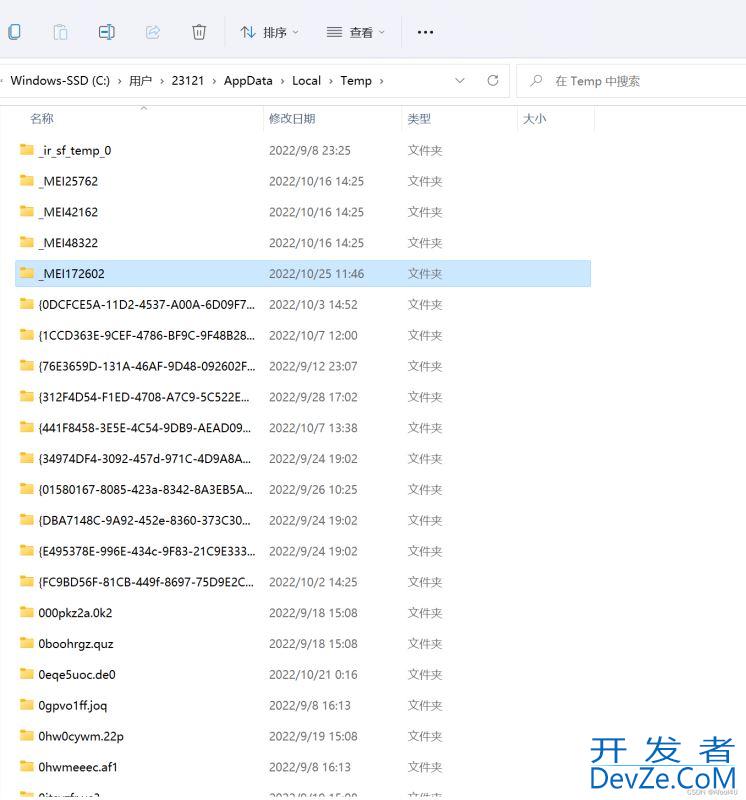746x800 pixels.
Task: Select the 0eqe5uoc.de0 folder
Action: 303,674
